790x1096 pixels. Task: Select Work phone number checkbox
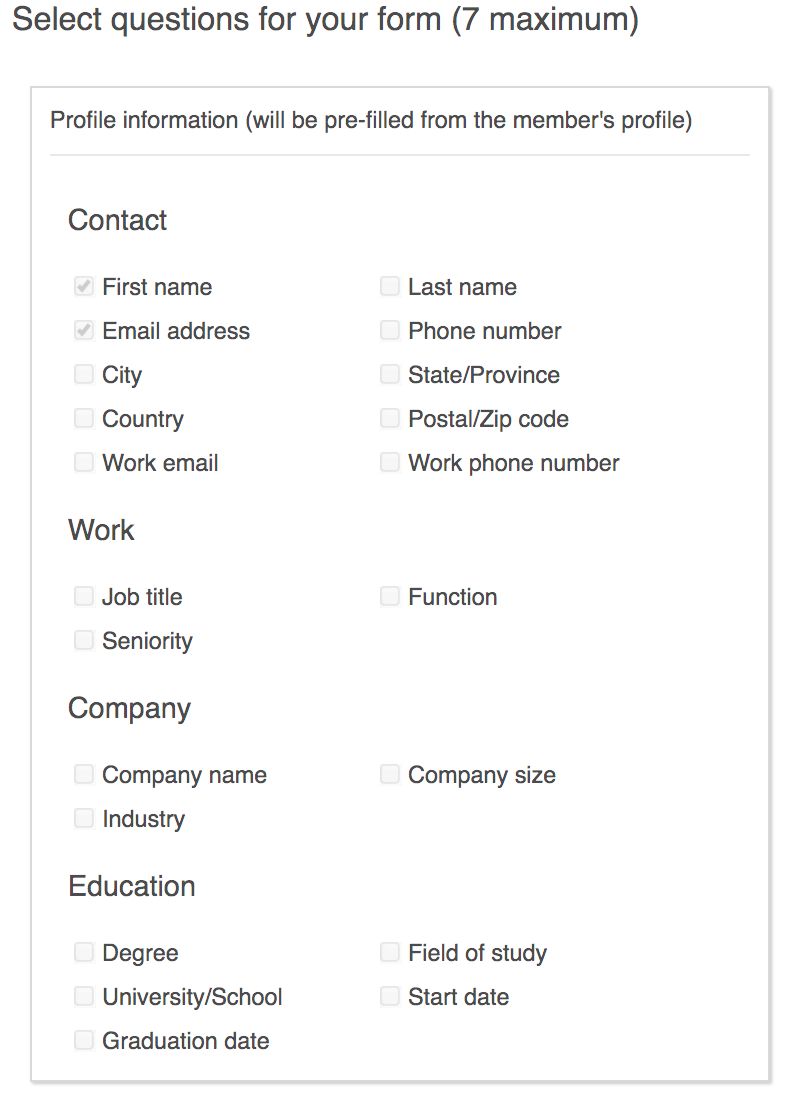(x=390, y=463)
